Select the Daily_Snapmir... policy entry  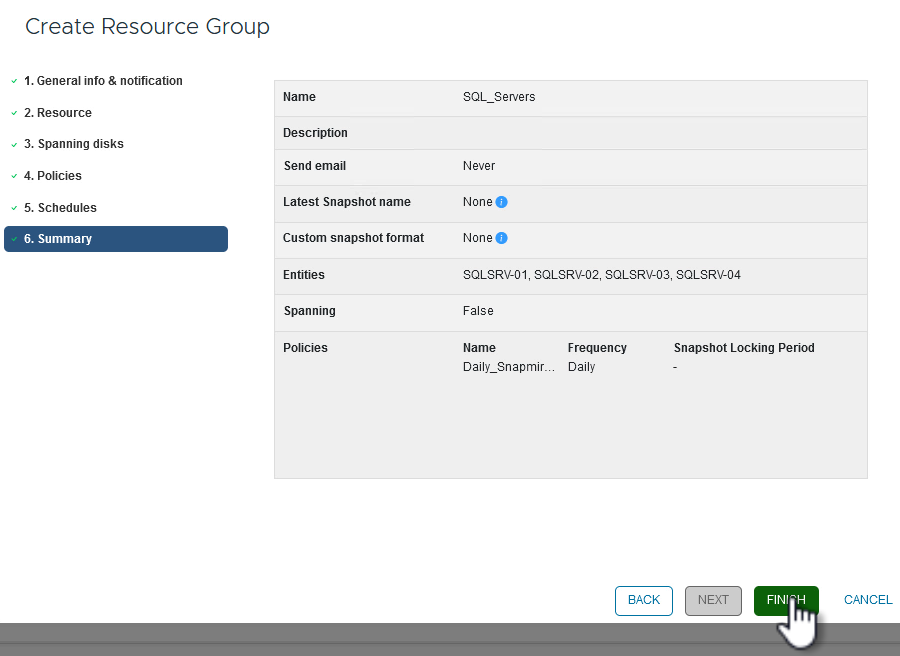[509, 367]
